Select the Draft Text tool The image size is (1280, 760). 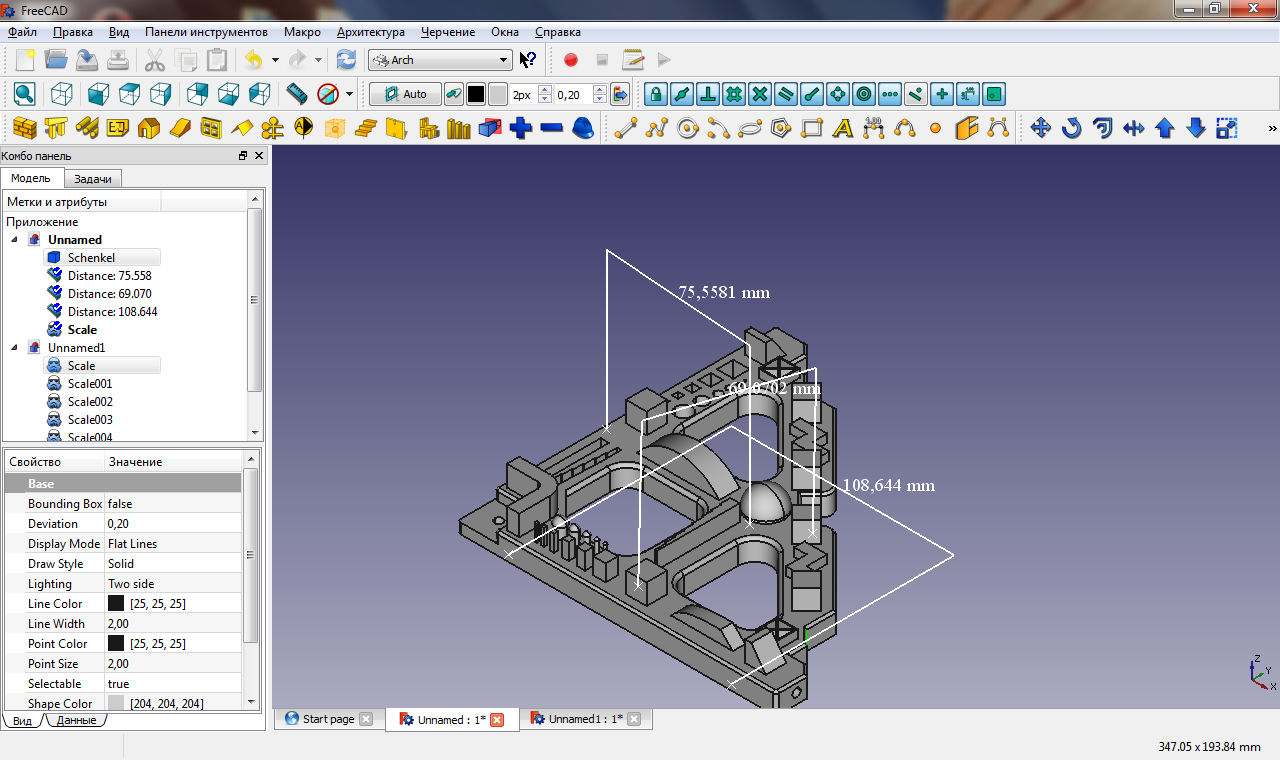click(x=843, y=128)
